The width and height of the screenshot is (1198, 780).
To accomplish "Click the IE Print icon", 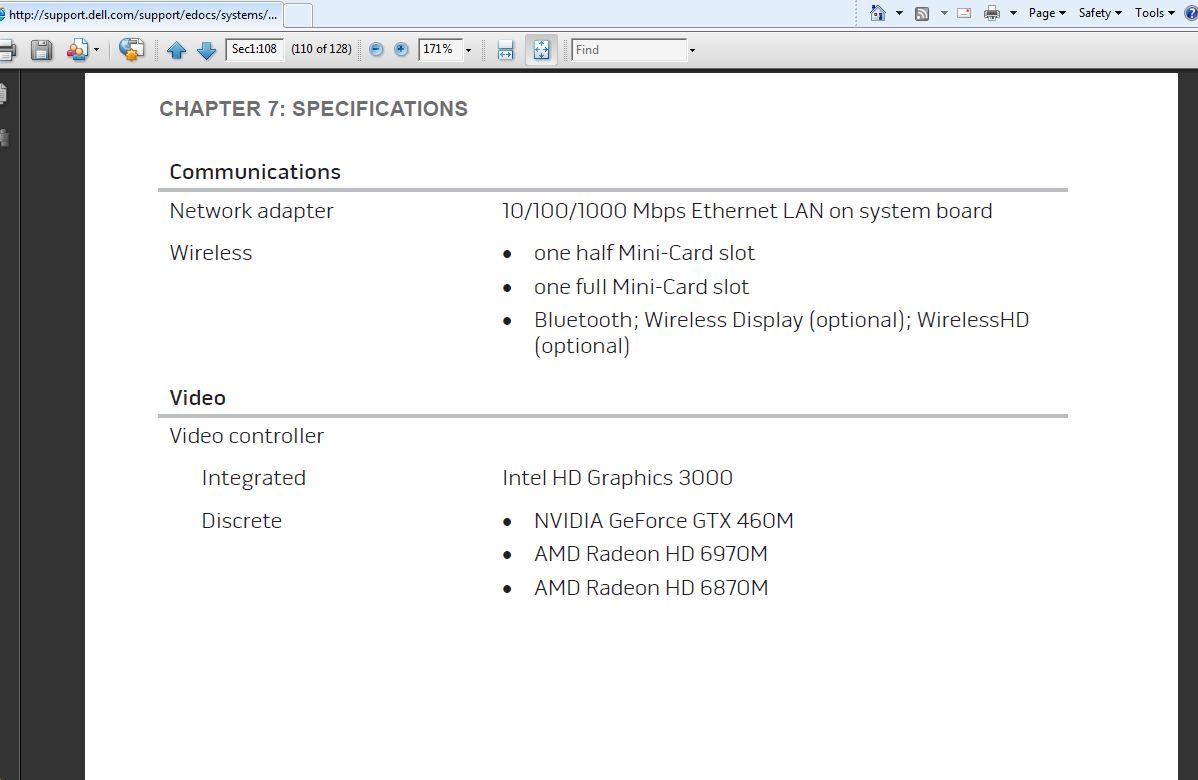I will pos(992,13).
